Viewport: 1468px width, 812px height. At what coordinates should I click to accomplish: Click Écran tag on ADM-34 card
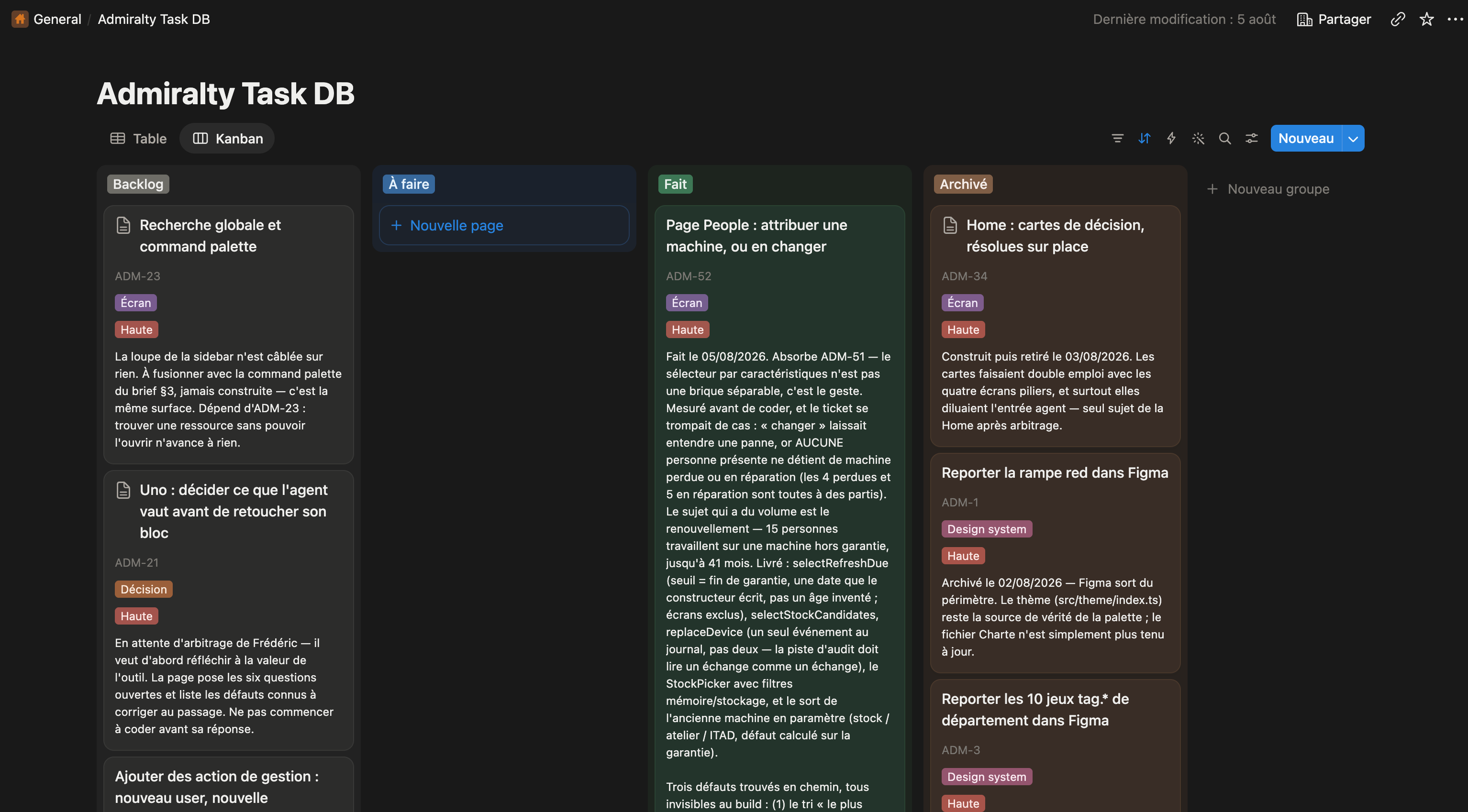click(963, 303)
